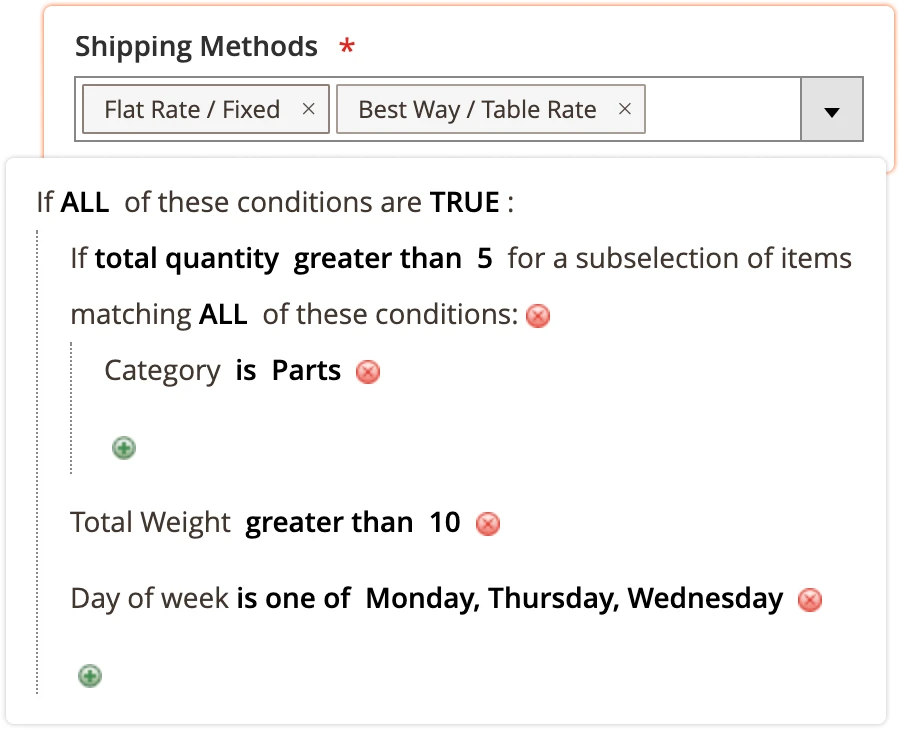The image size is (900, 730).
Task: Delete the Category is Parts condition
Action: [x=367, y=372]
